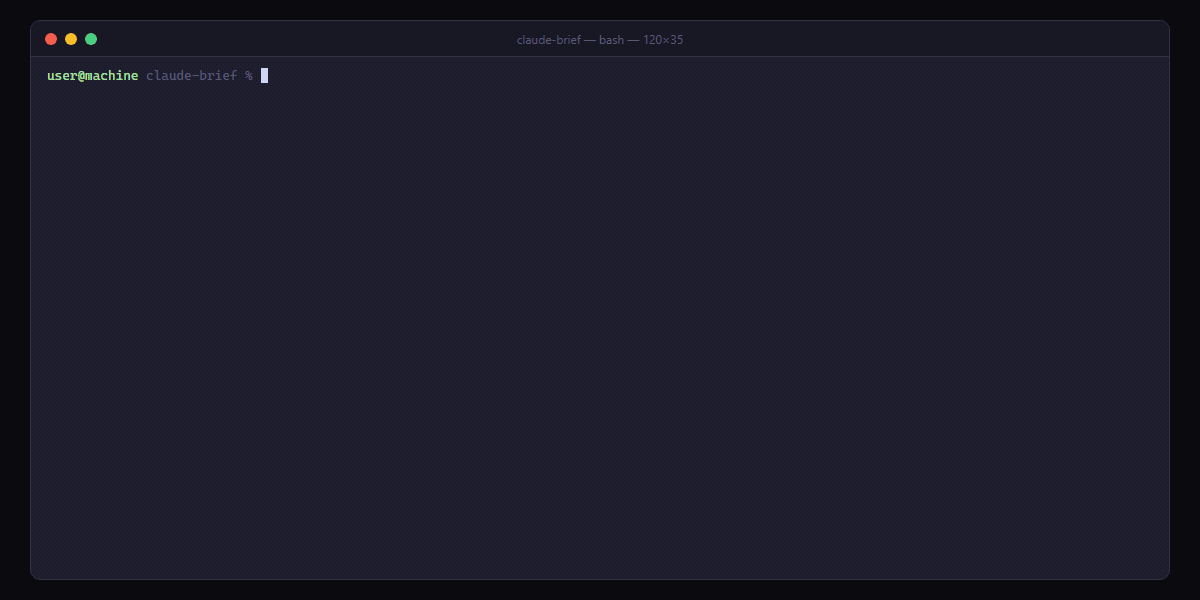Screen dimensions: 1200x600
Task: Click the @ symbol in the prompt
Action: point(82,76)
